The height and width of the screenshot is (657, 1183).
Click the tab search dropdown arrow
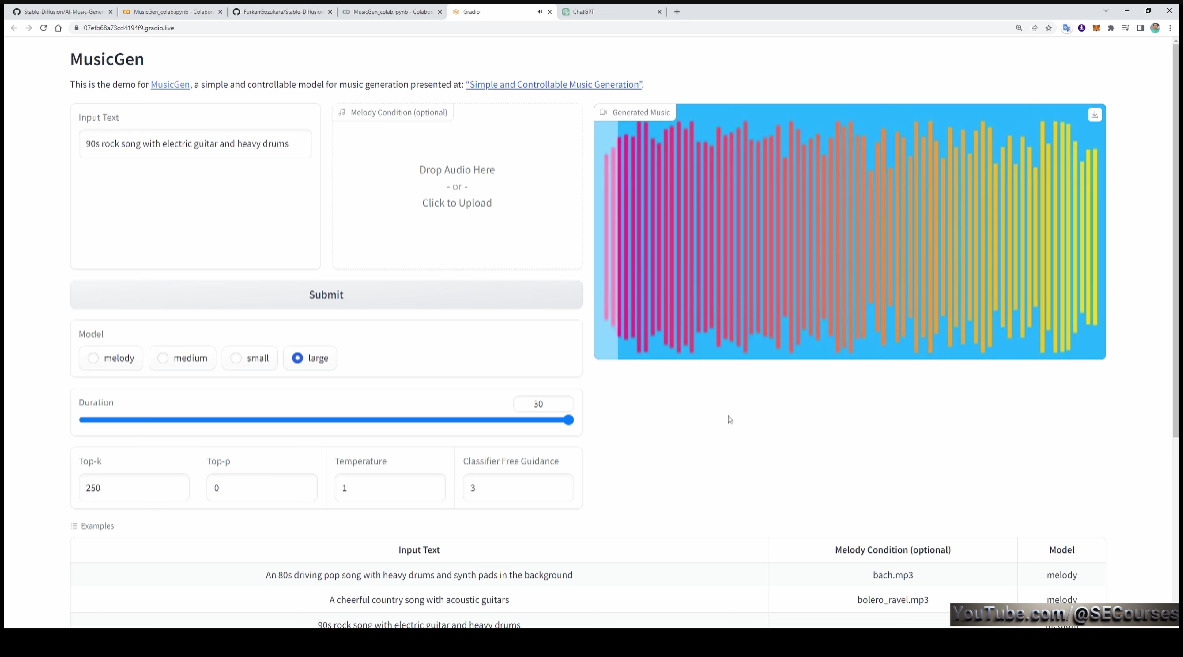1106,11
